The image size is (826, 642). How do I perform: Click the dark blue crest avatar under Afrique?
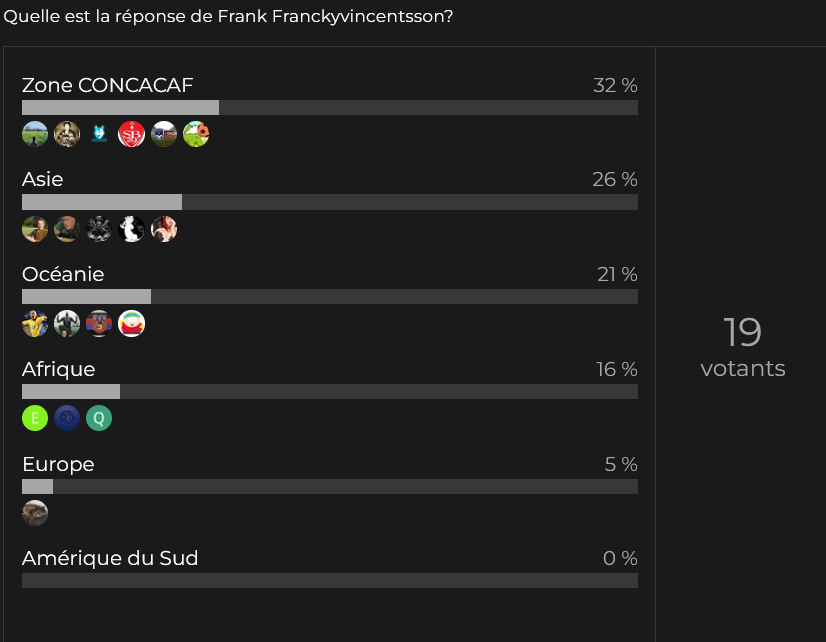[x=67, y=418]
